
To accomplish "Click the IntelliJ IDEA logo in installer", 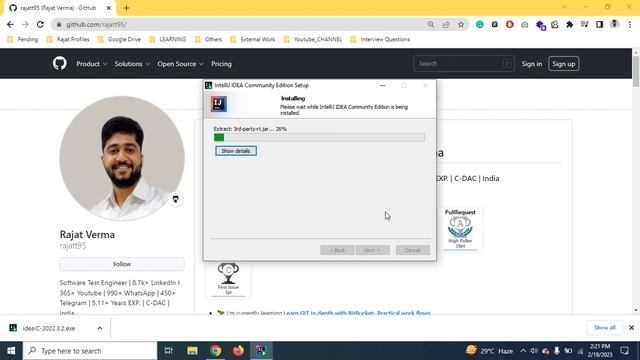I will (x=219, y=104).
